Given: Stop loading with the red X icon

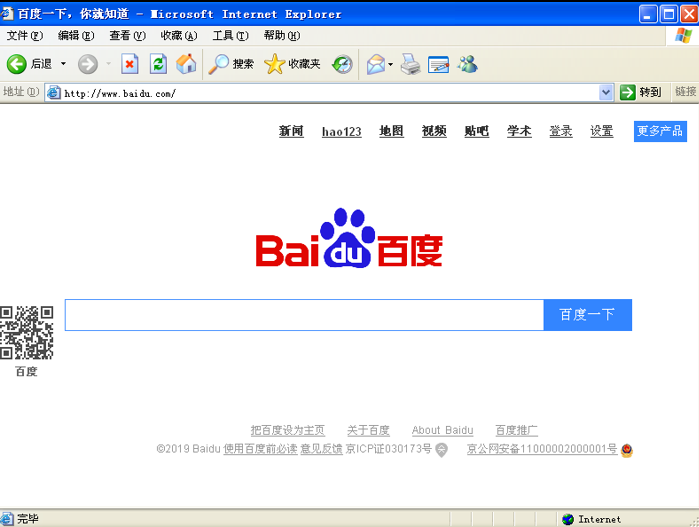Looking at the screenshot, I should [x=130, y=64].
